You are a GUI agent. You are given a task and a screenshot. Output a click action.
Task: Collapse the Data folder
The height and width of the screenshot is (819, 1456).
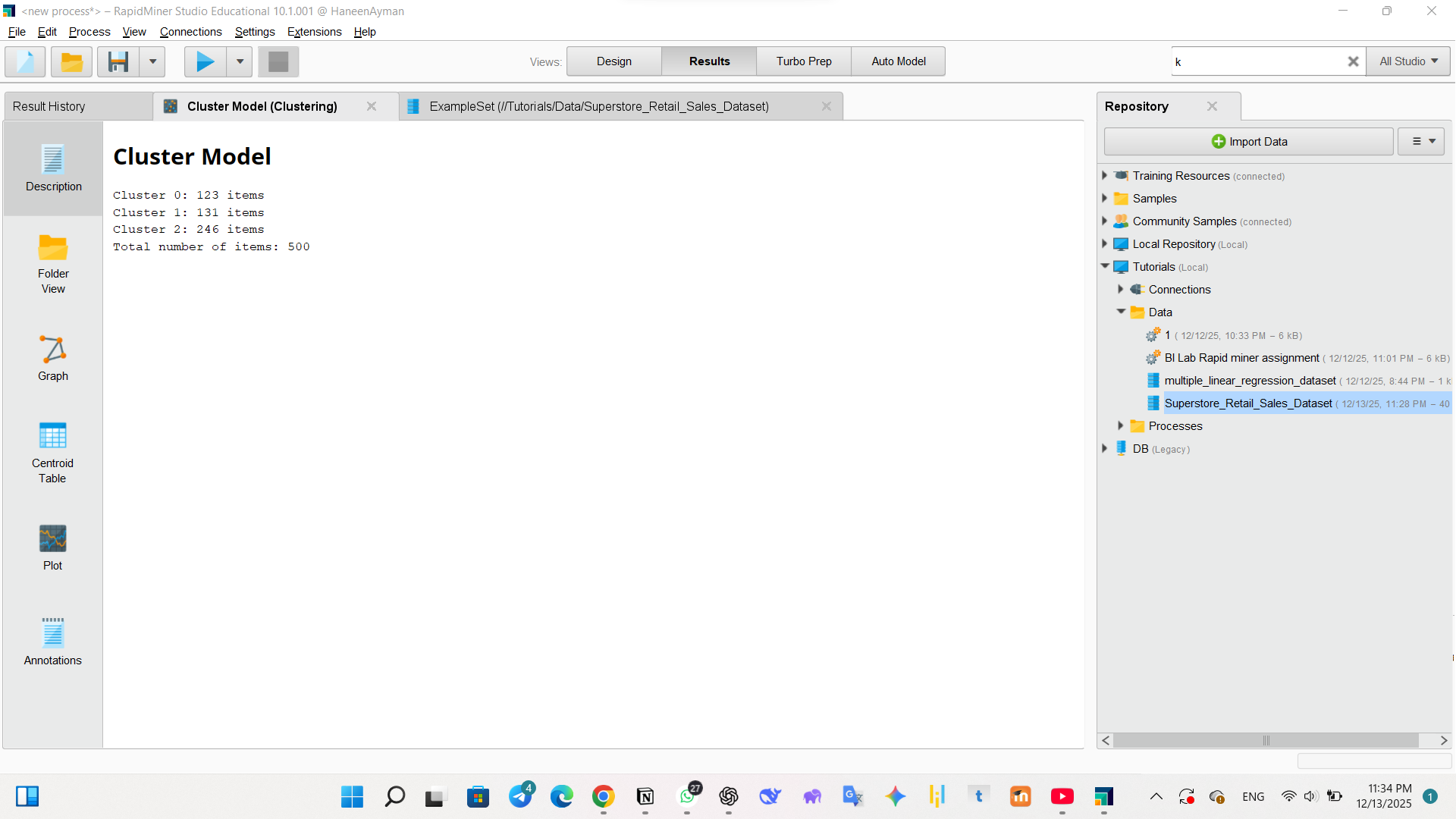(1121, 312)
